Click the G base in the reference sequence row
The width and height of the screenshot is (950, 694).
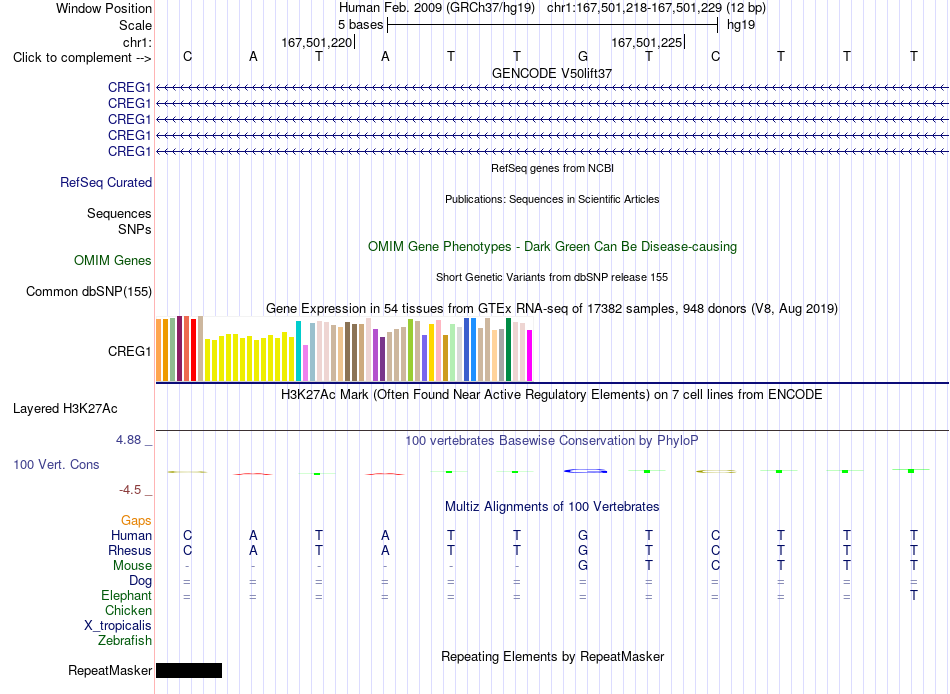(583, 56)
